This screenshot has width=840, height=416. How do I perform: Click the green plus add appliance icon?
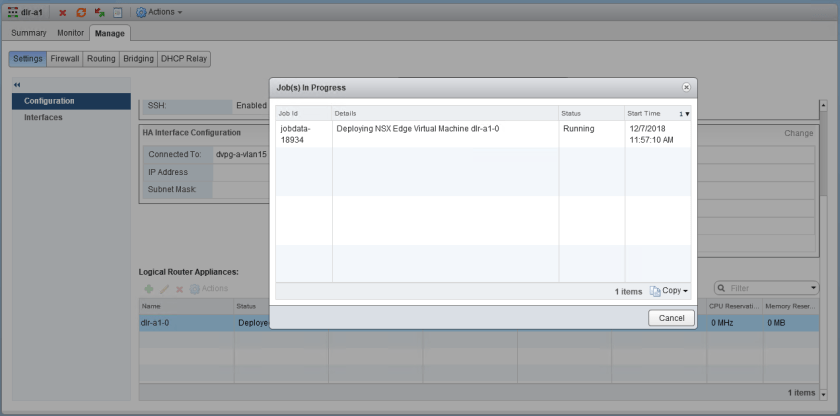click(148, 288)
